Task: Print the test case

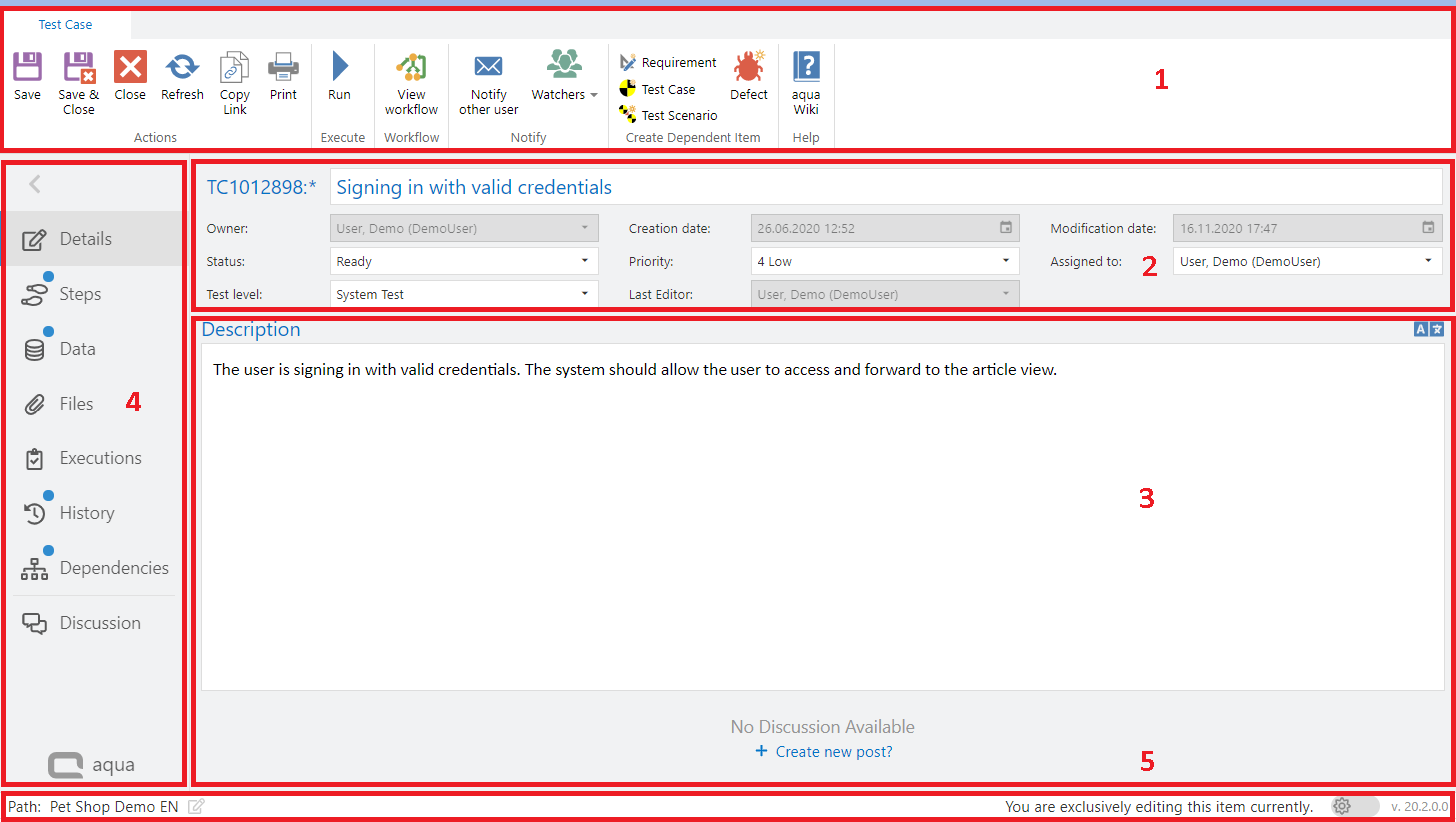Action: point(283,68)
